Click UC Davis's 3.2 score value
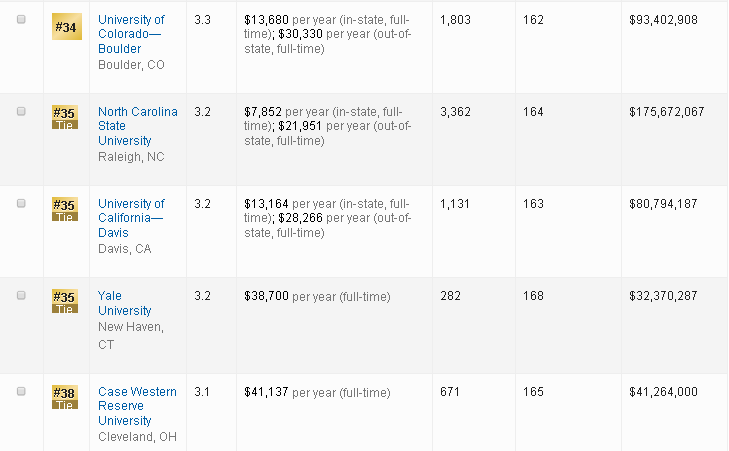The image size is (729, 451). point(203,204)
